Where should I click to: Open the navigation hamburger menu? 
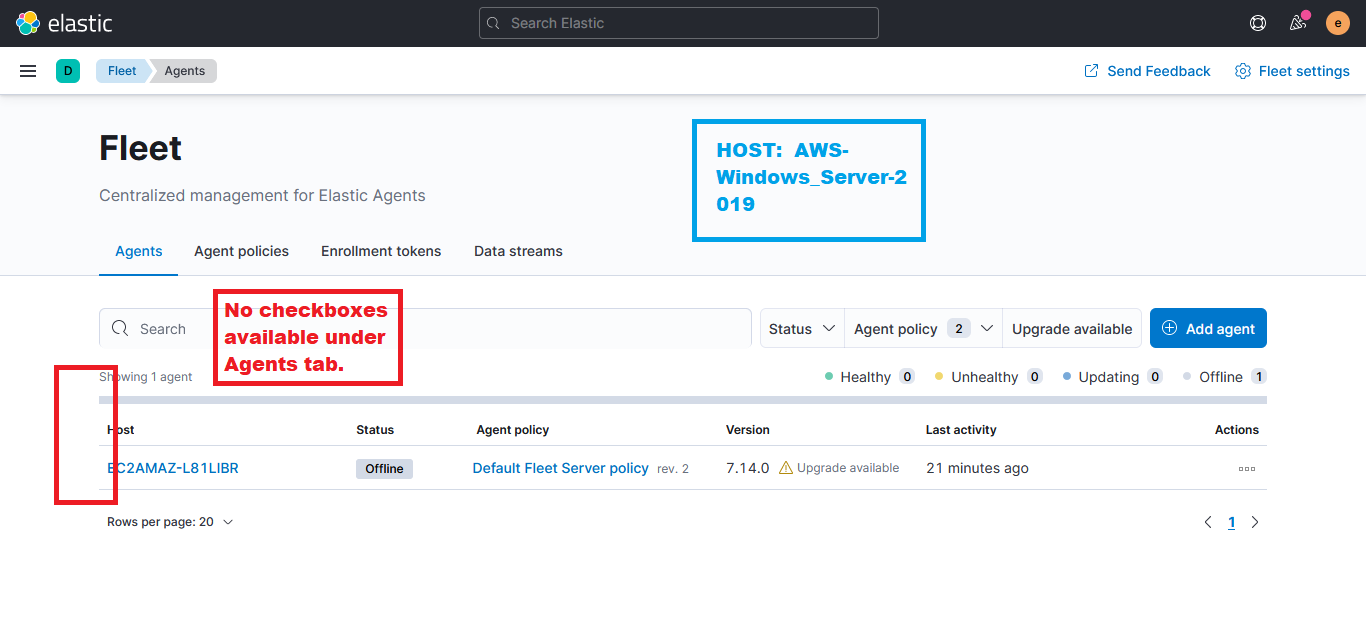pyautogui.click(x=27, y=70)
